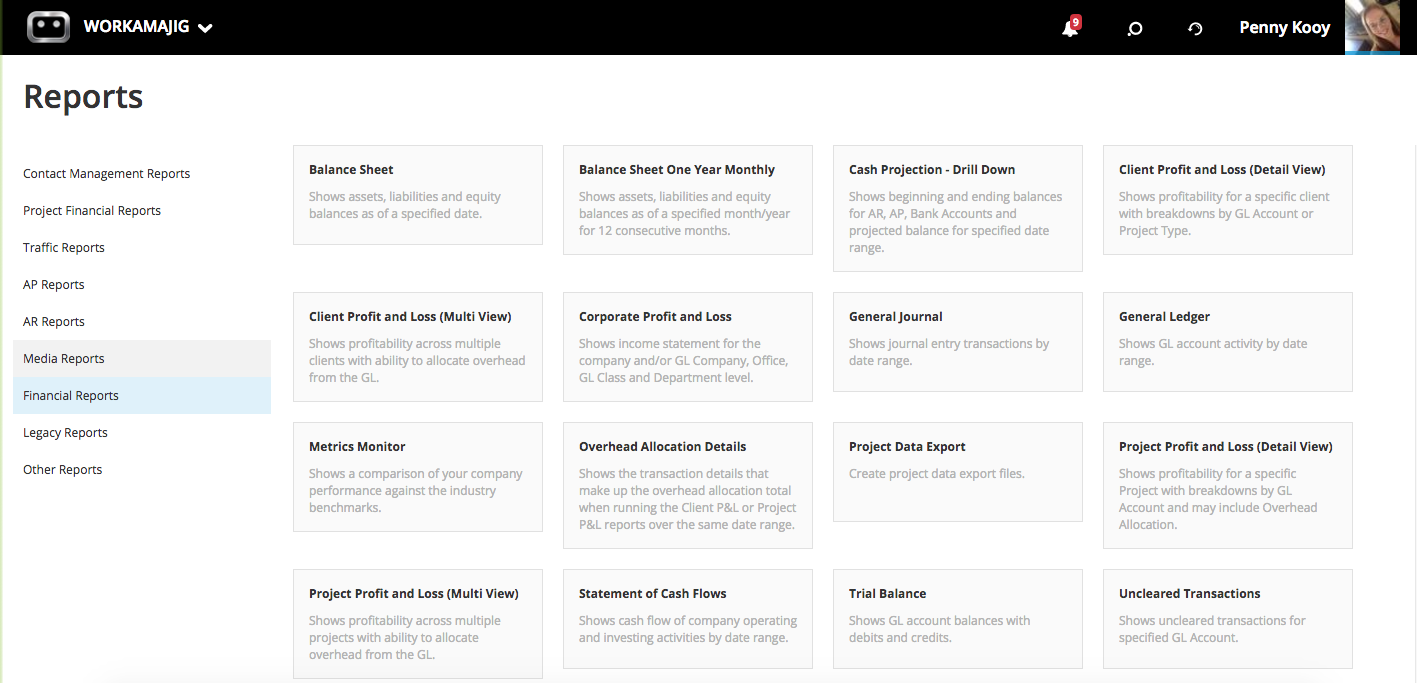Click the search magnifier icon

[1134, 28]
